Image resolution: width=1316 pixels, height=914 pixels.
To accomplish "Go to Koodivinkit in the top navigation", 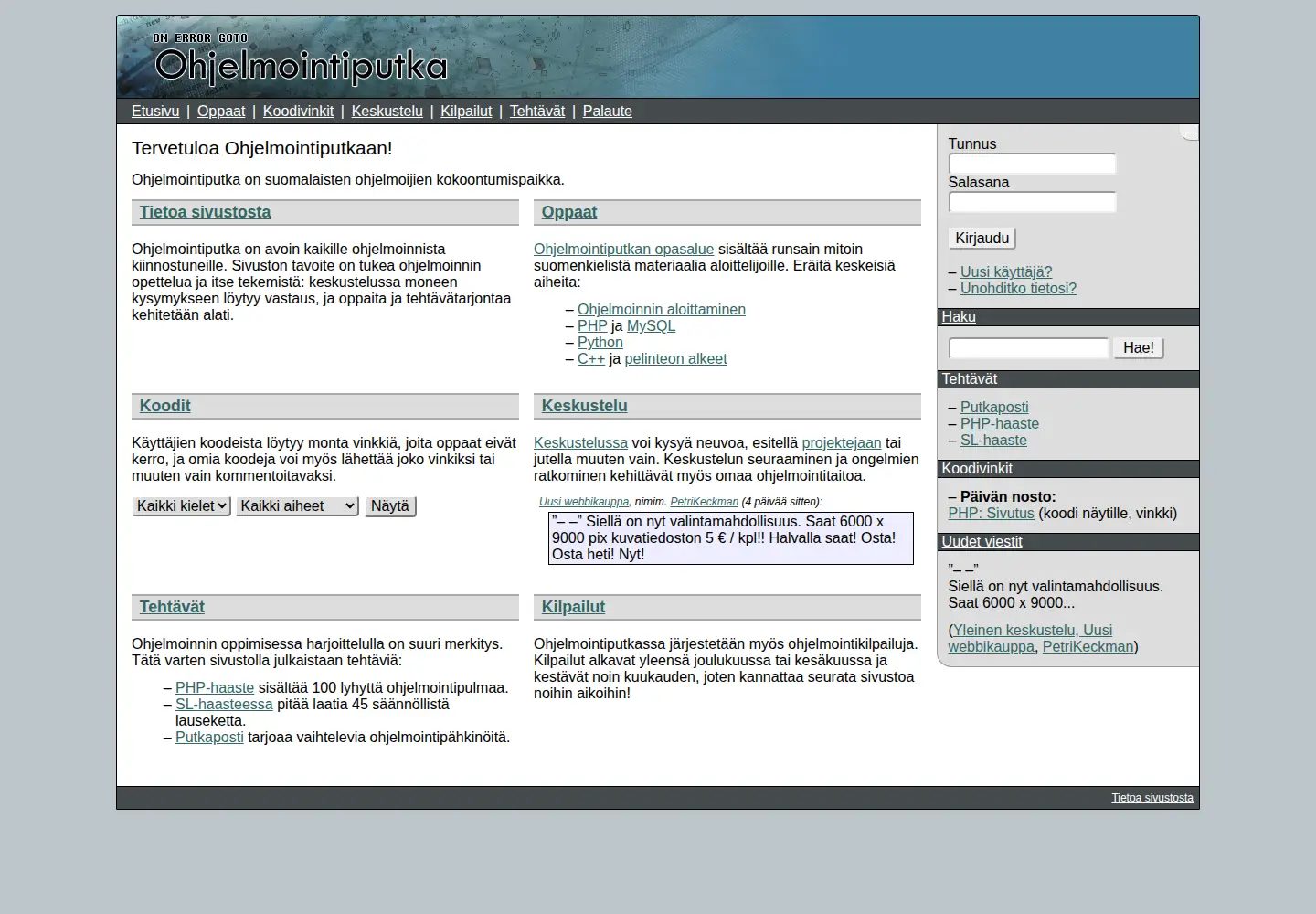I will tap(298, 111).
